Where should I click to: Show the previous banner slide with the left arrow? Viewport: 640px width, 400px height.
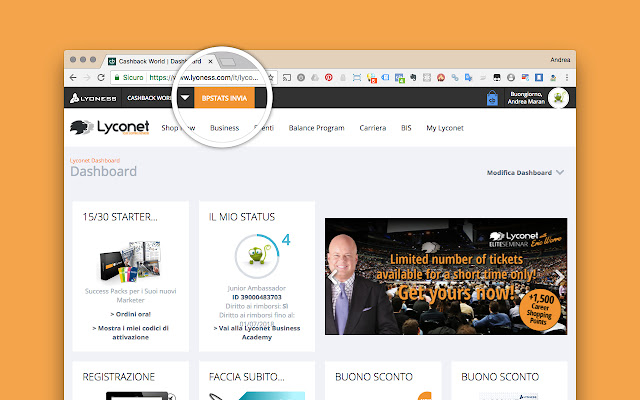pyautogui.click(x=333, y=277)
